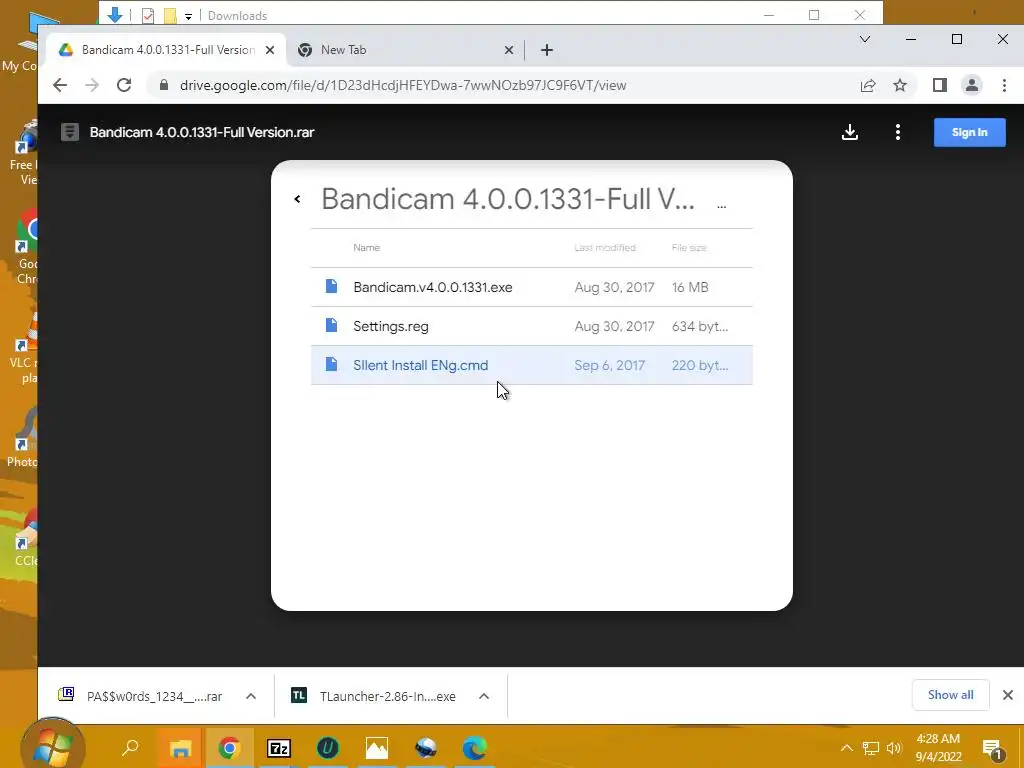Click the file icon for SIlent Install ENg.cmd

tap(332, 364)
